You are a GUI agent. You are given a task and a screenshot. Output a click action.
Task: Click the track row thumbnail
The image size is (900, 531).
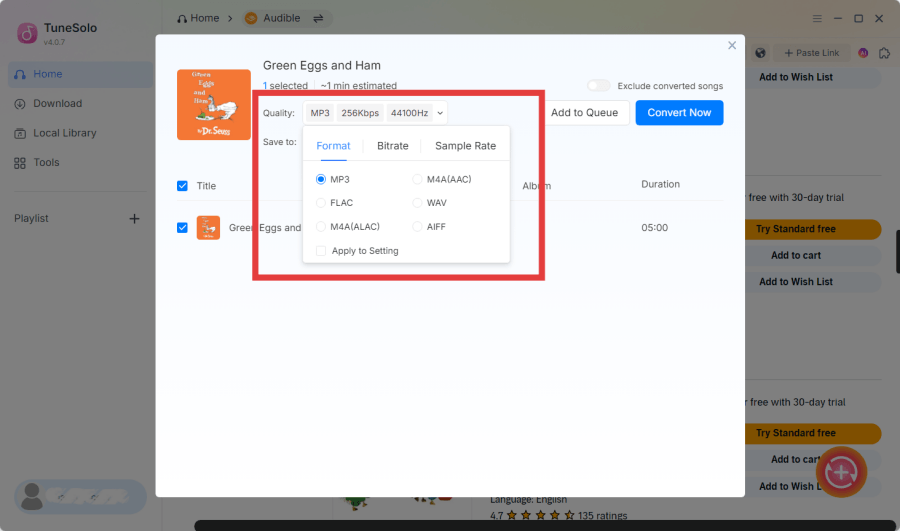point(208,228)
